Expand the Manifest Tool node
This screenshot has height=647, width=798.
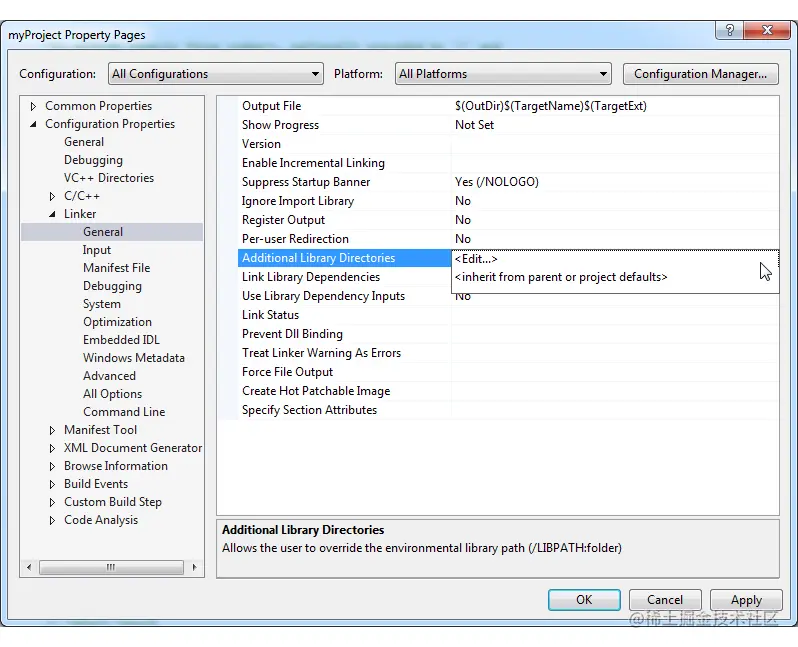pos(52,430)
